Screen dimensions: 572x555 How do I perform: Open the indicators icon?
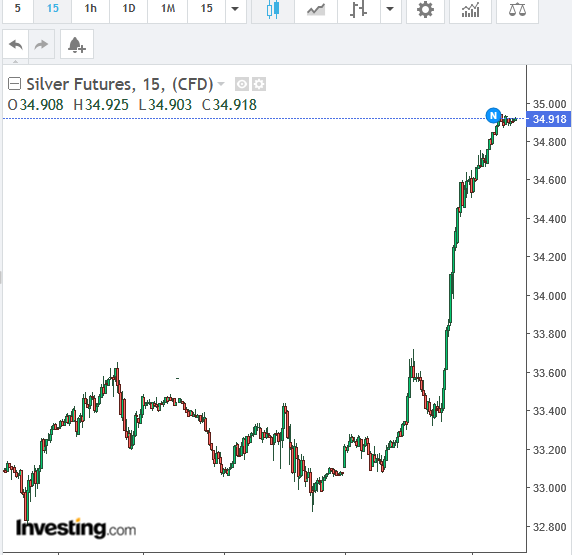point(470,9)
